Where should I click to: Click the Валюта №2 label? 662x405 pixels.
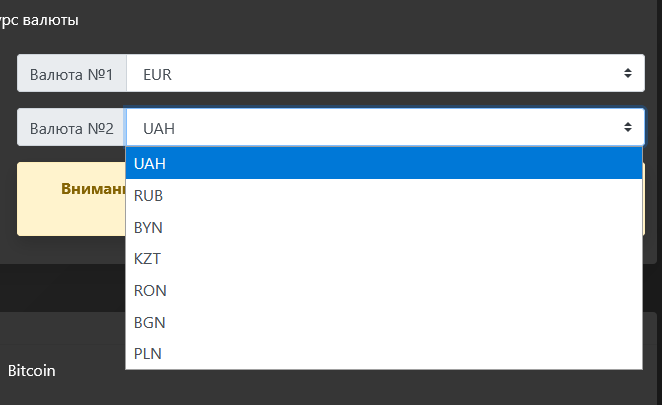tap(72, 128)
